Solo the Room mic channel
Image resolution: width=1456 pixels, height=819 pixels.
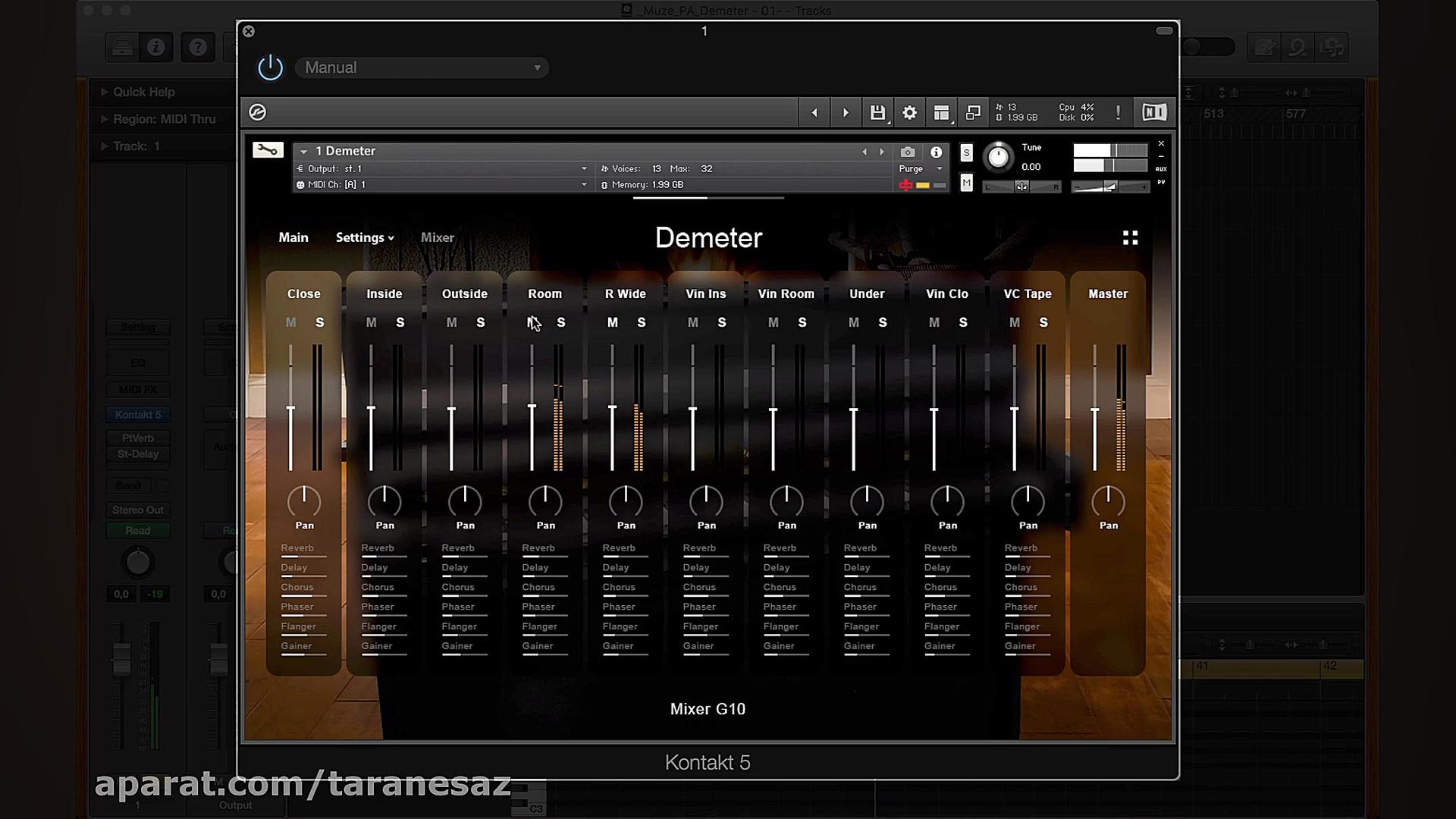(x=561, y=323)
